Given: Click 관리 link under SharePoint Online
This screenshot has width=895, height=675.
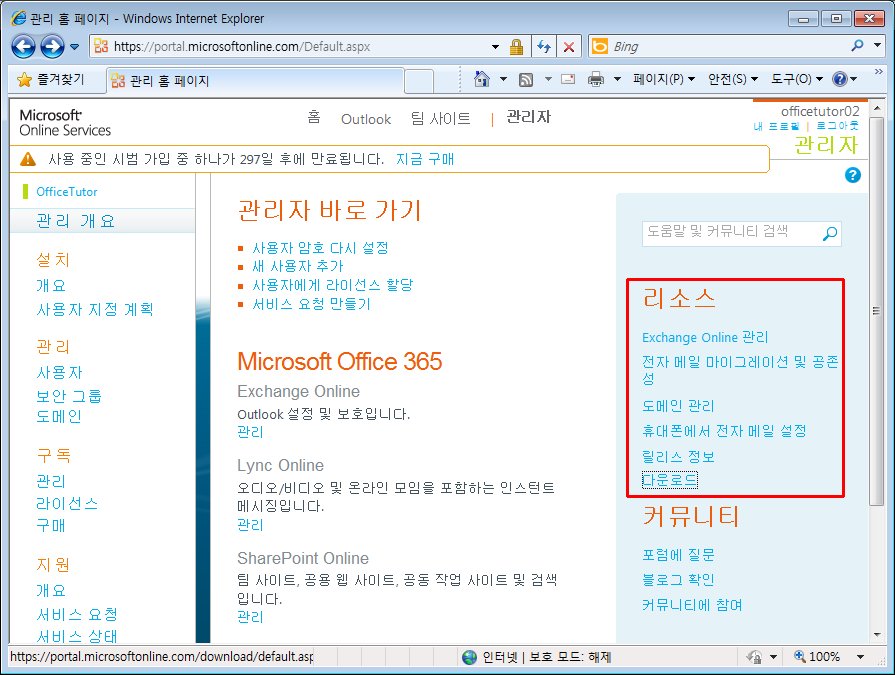Looking at the screenshot, I should pos(250,617).
